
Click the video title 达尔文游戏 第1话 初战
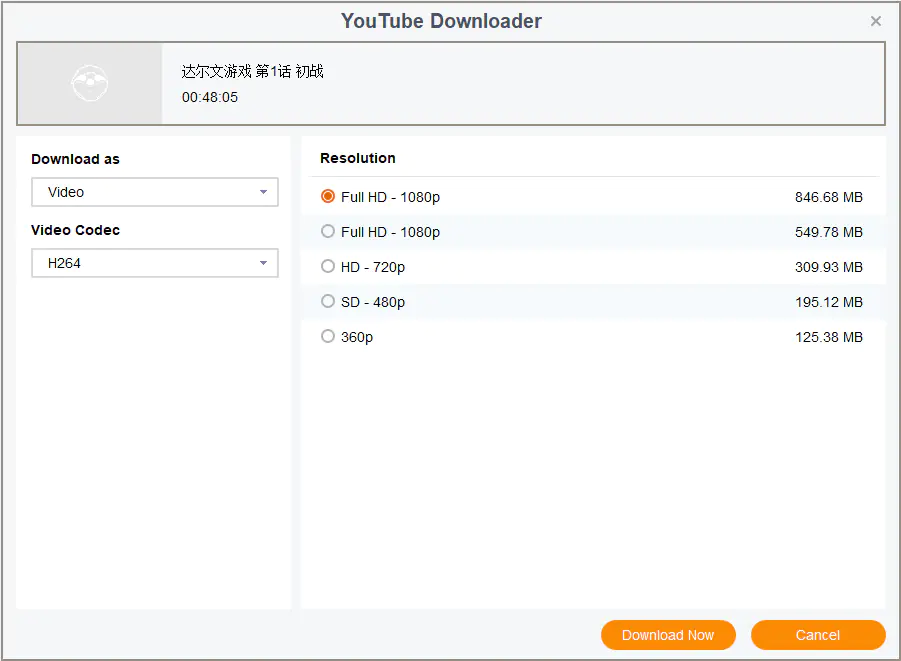[x=252, y=72]
